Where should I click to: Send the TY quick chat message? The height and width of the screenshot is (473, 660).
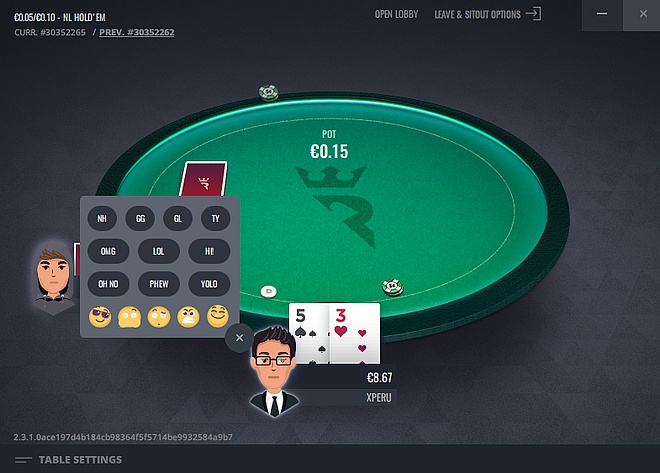coord(216,218)
